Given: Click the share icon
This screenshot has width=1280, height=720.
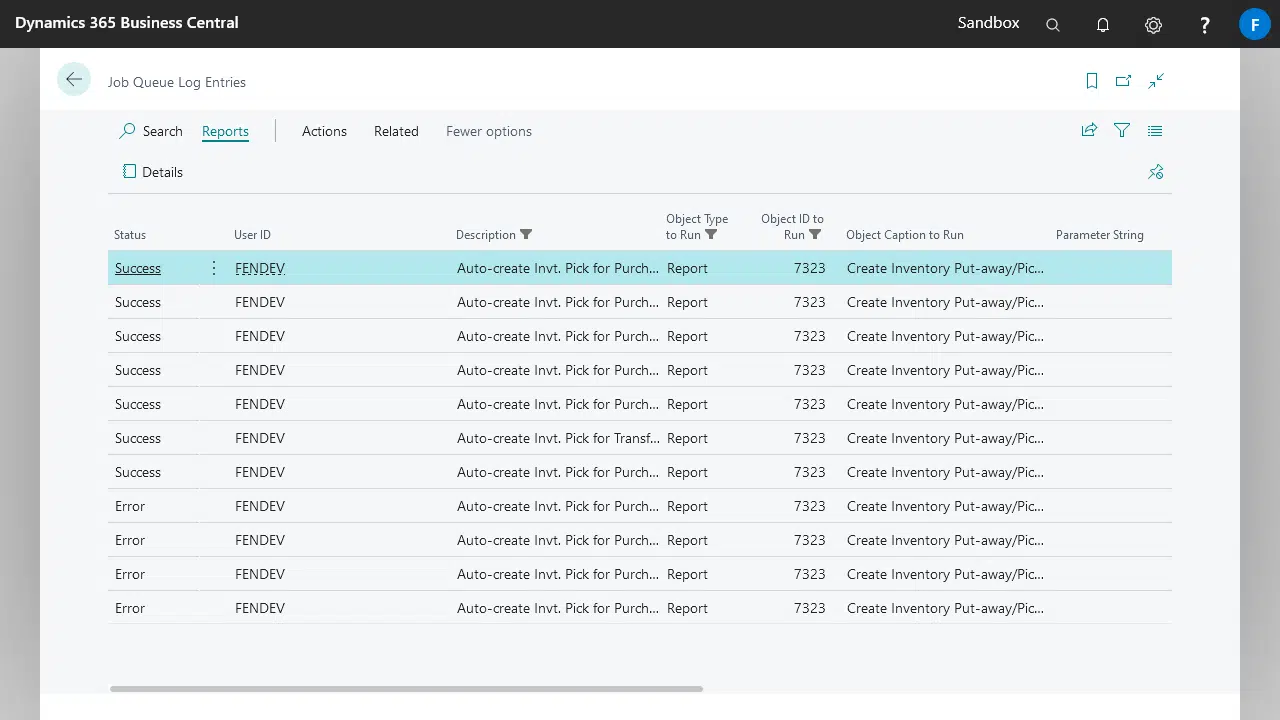Looking at the screenshot, I should point(1089,130).
